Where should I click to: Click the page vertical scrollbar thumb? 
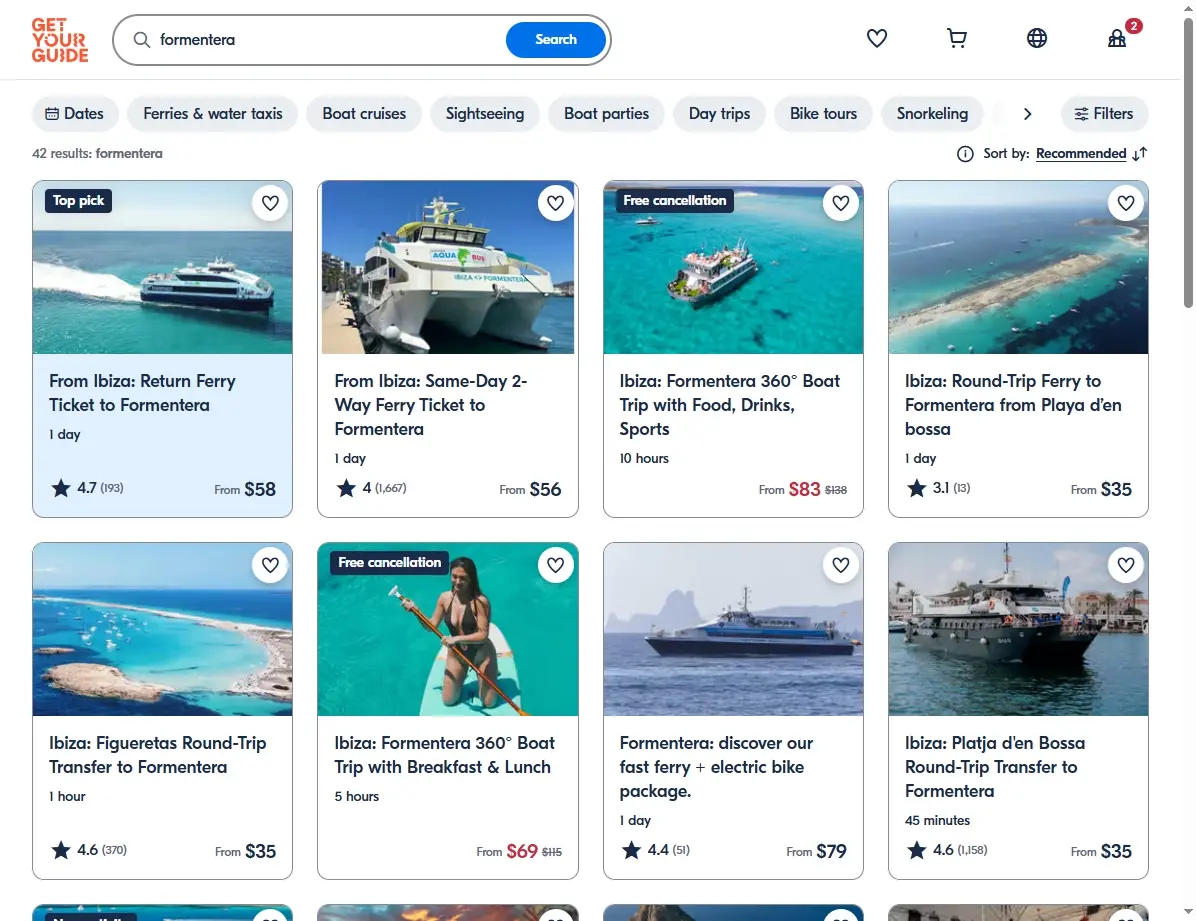pos(1188,164)
